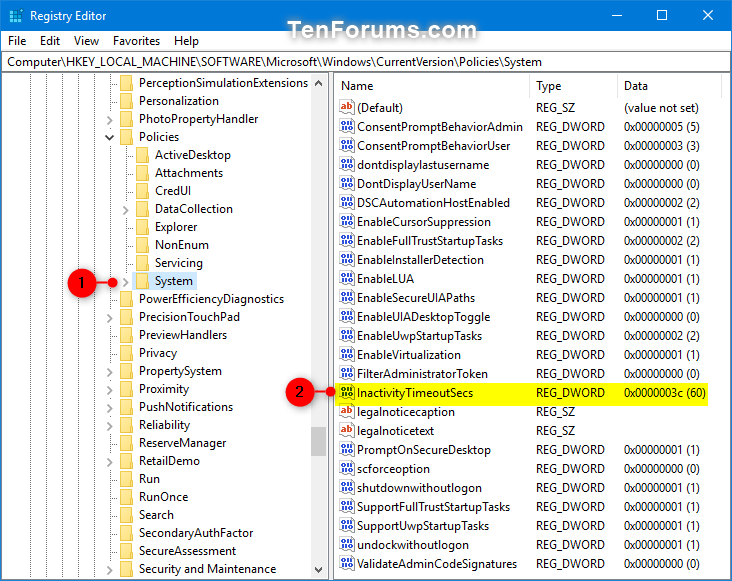Open the File menu
The image size is (732, 581).
(x=17, y=41)
